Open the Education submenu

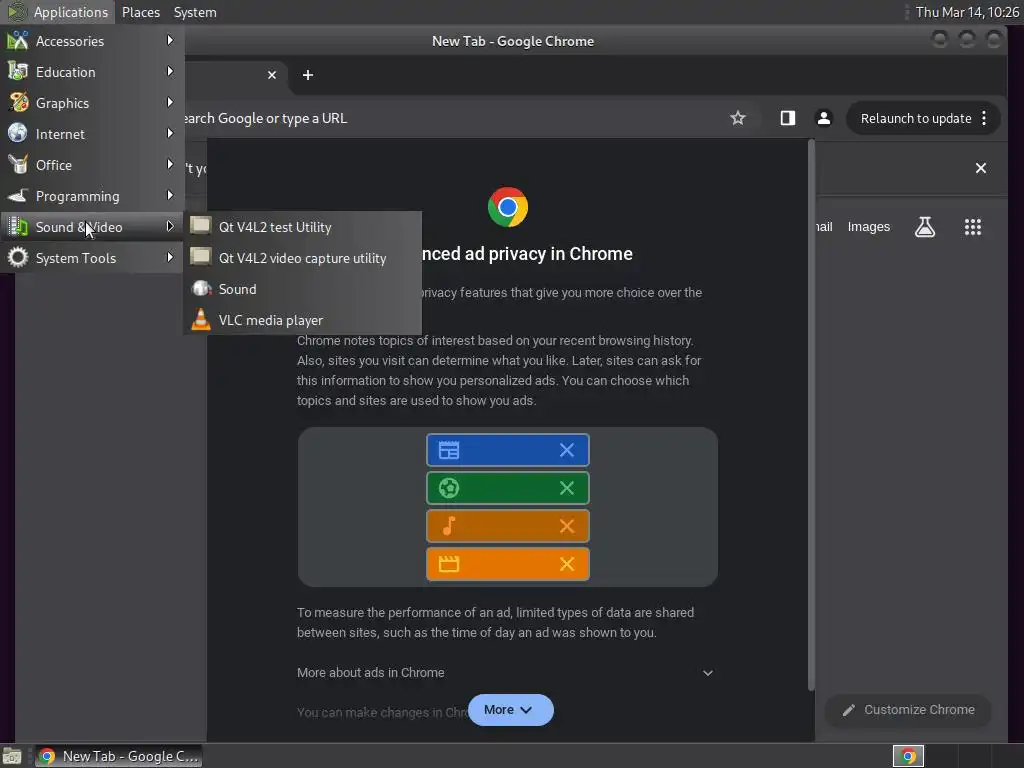[x=92, y=72]
